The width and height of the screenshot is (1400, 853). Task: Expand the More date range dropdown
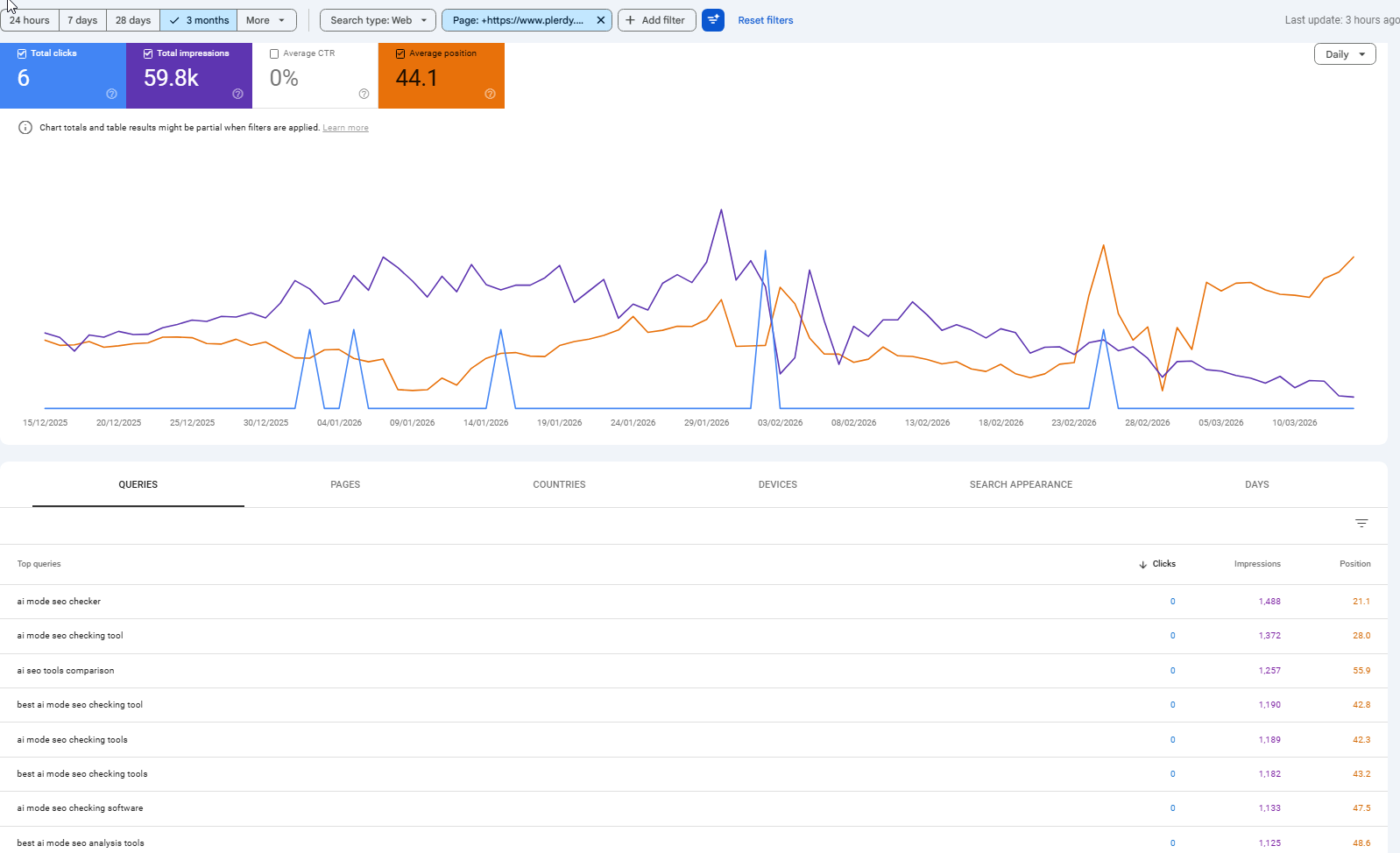(x=266, y=20)
